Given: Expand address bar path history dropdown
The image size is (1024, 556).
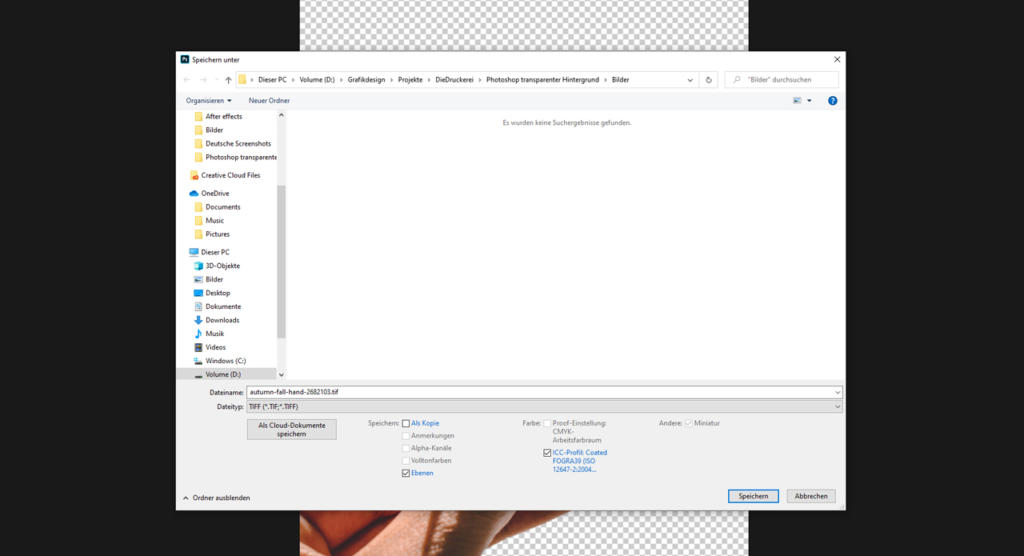Looking at the screenshot, I should click(x=690, y=80).
